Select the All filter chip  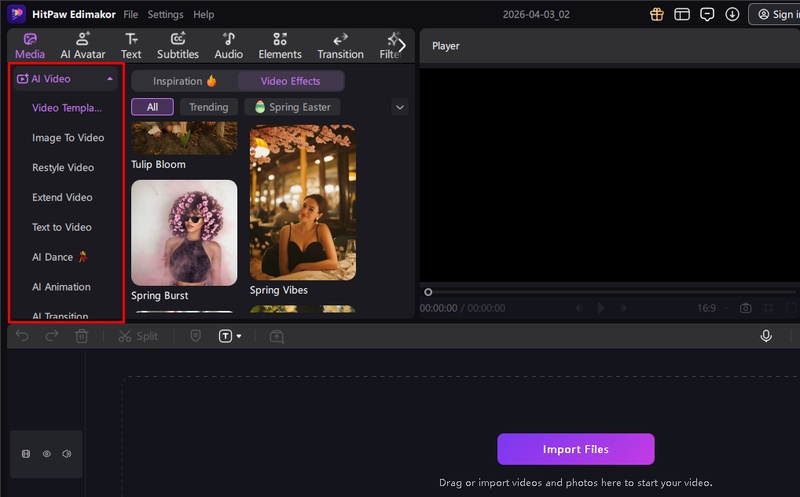click(152, 107)
